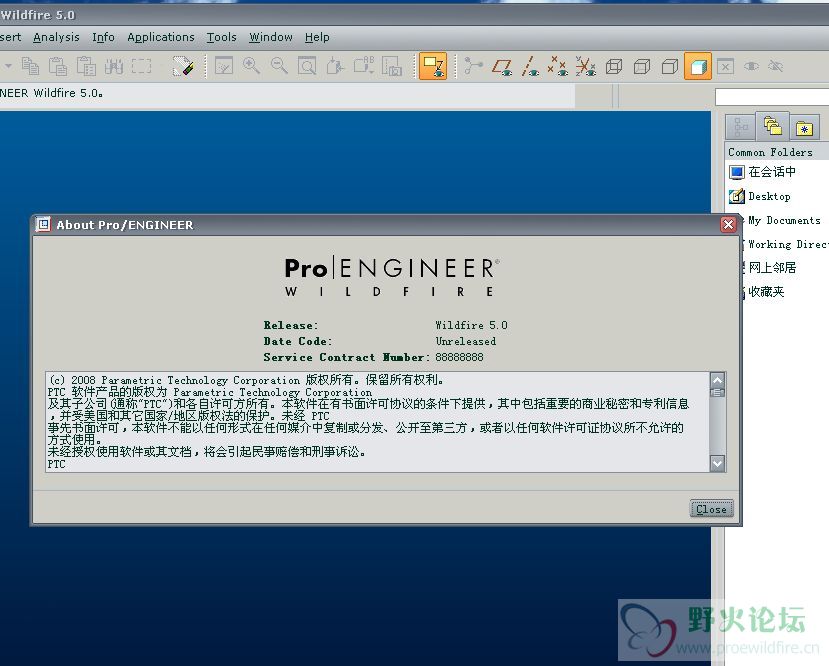The image size is (829, 666).
Task: Open the Help menu
Action: pos(317,37)
